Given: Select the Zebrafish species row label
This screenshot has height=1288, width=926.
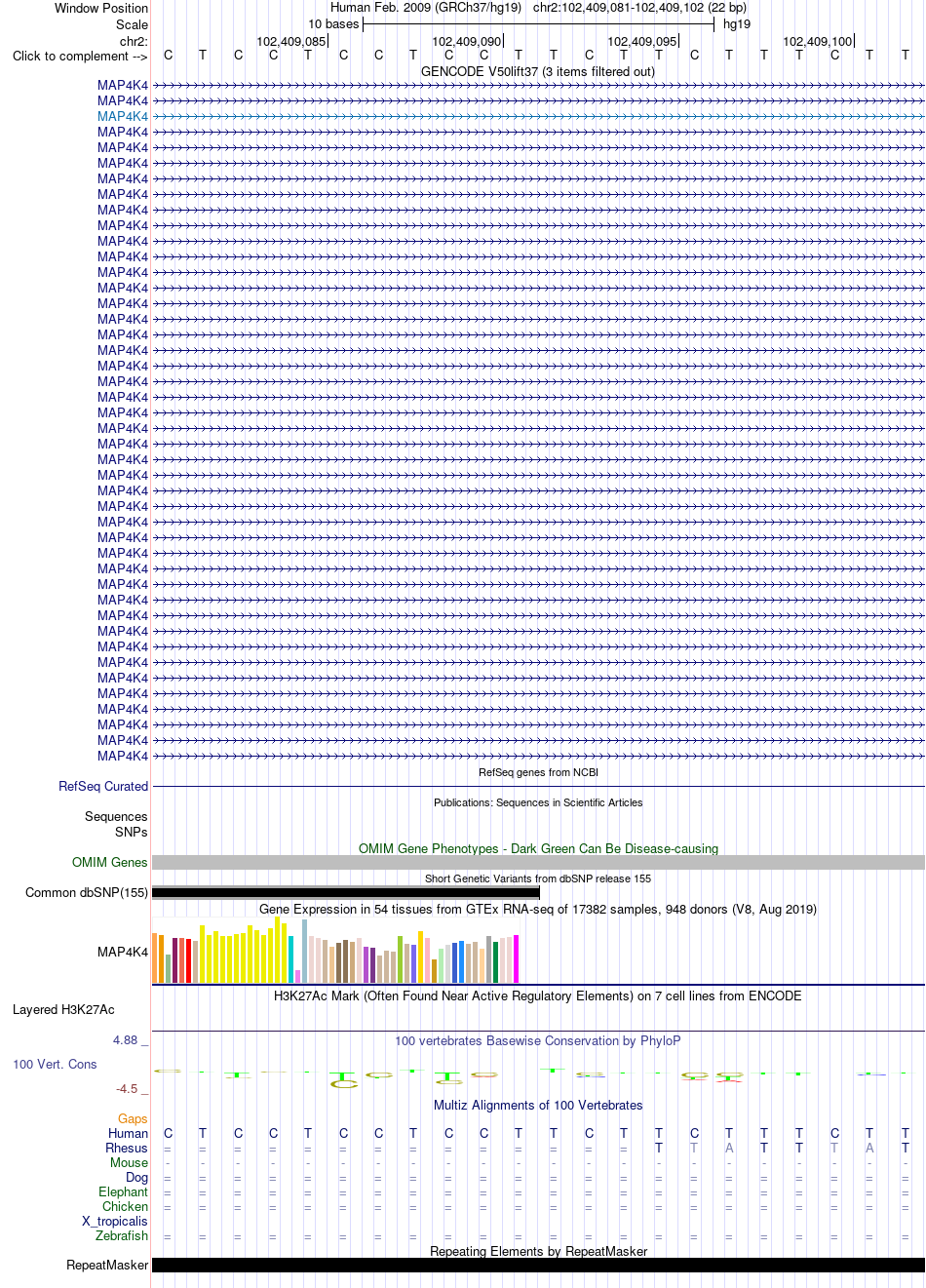Looking at the screenshot, I should click(x=122, y=1235).
